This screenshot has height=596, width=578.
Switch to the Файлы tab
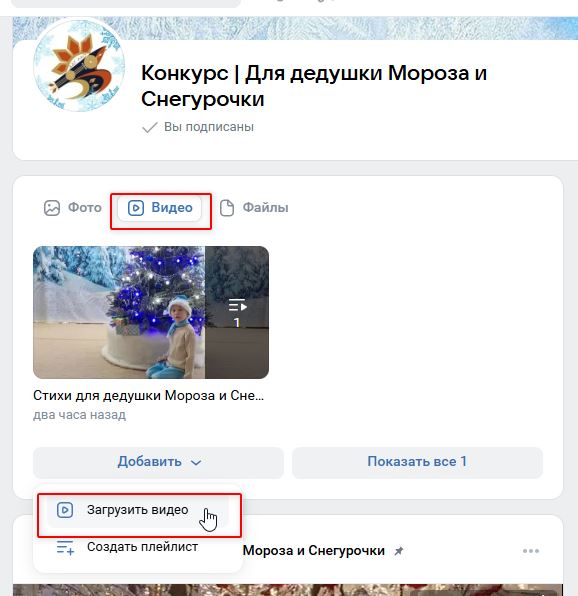click(x=254, y=208)
